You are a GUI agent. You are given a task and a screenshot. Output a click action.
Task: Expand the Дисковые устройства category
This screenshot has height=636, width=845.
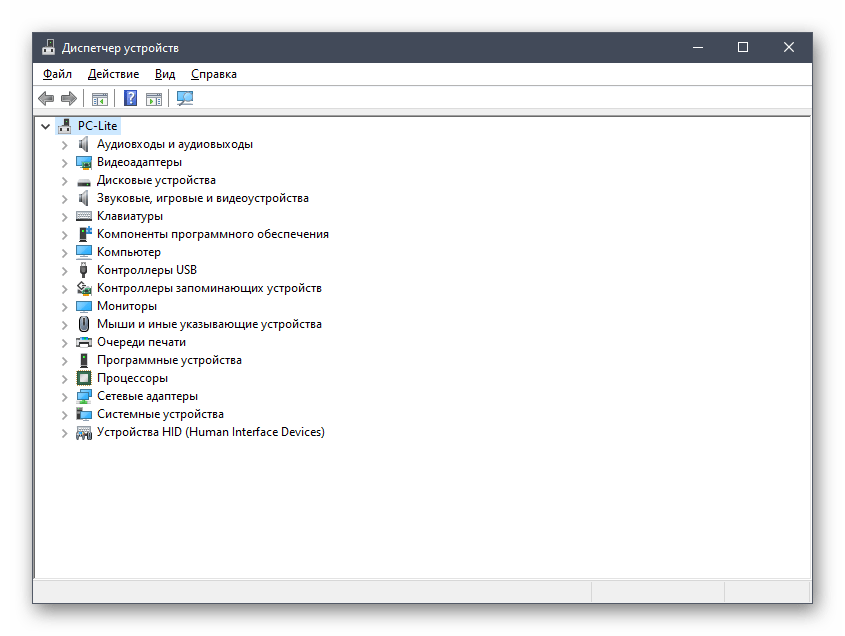(x=65, y=181)
